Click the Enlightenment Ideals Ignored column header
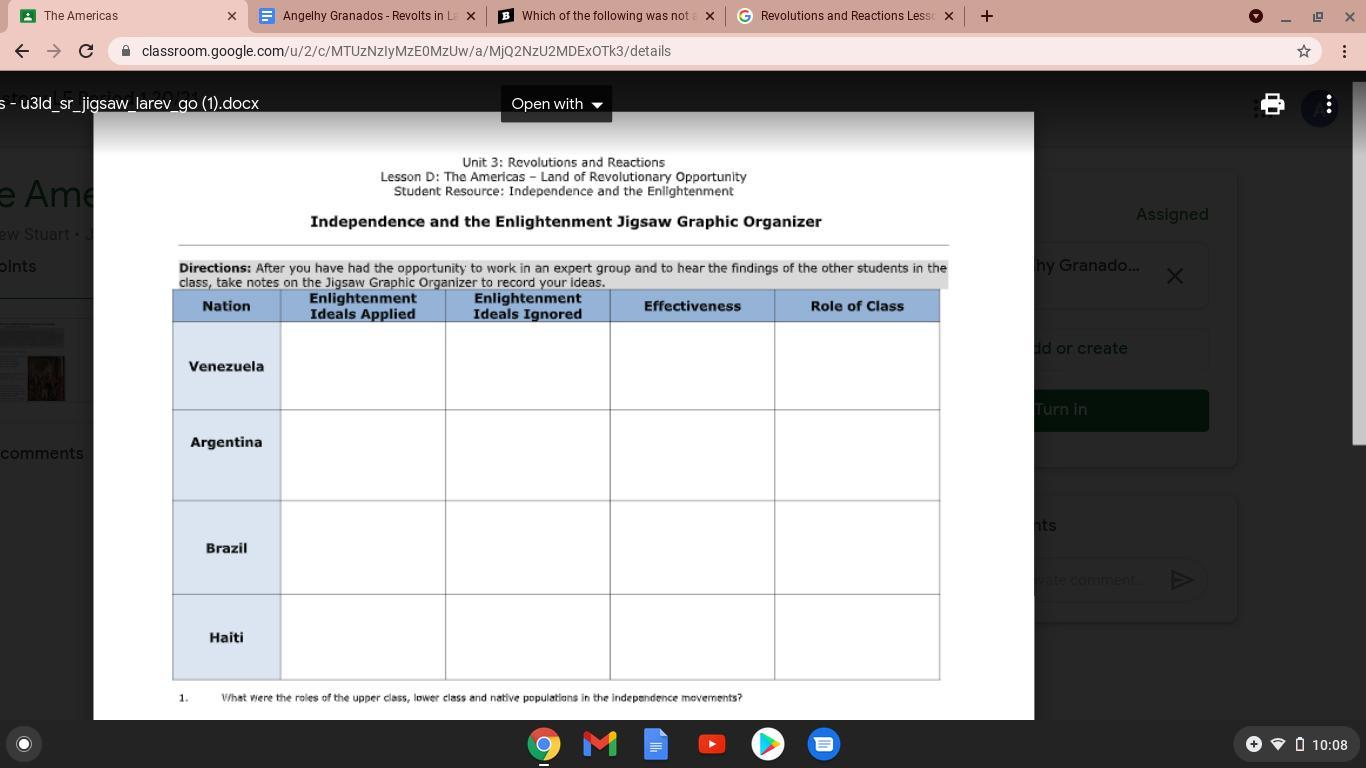Viewport: 1366px width, 768px height. click(x=527, y=306)
